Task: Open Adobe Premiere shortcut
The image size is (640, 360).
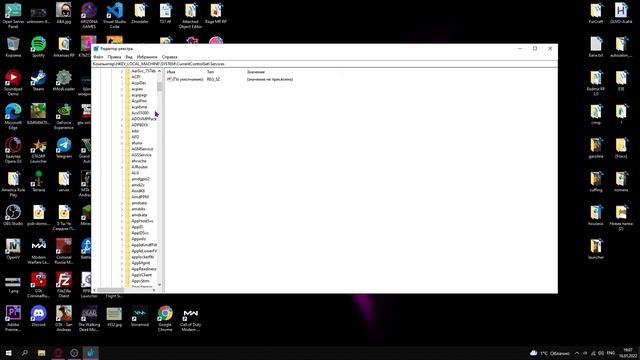Action: tap(13, 318)
